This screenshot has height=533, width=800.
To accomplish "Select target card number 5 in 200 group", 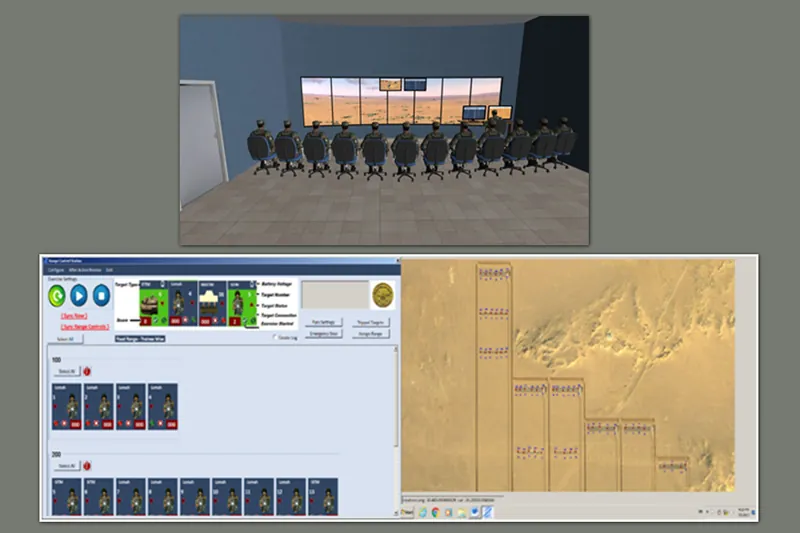I will [x=66, y=496].
